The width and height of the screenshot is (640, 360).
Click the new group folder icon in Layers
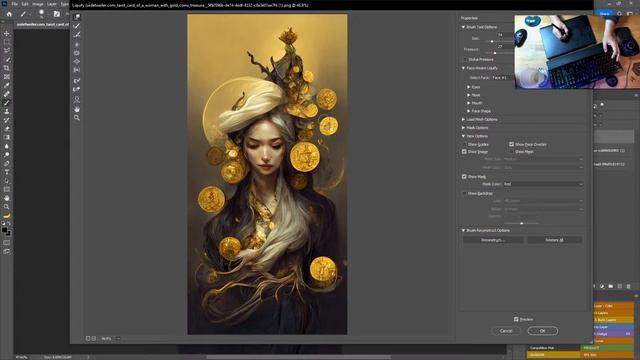pyautogui.click(x=611, y=287)
